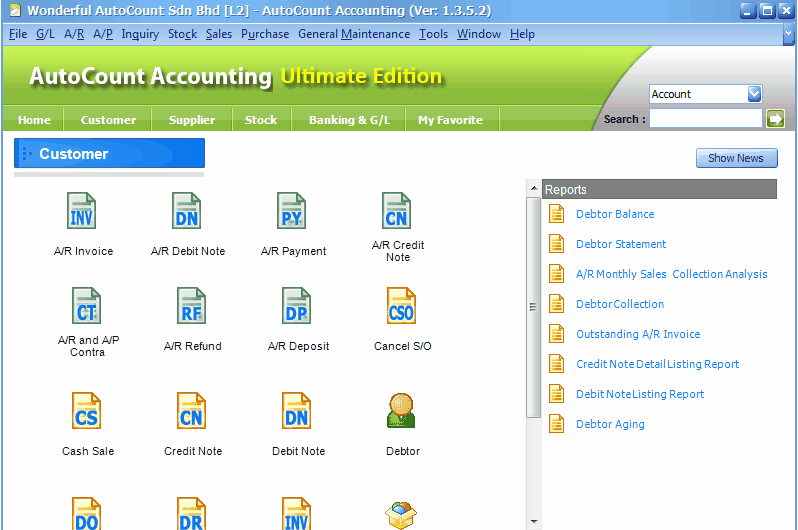Click the Debit Note Listing report icon

[x=556, y=394]
